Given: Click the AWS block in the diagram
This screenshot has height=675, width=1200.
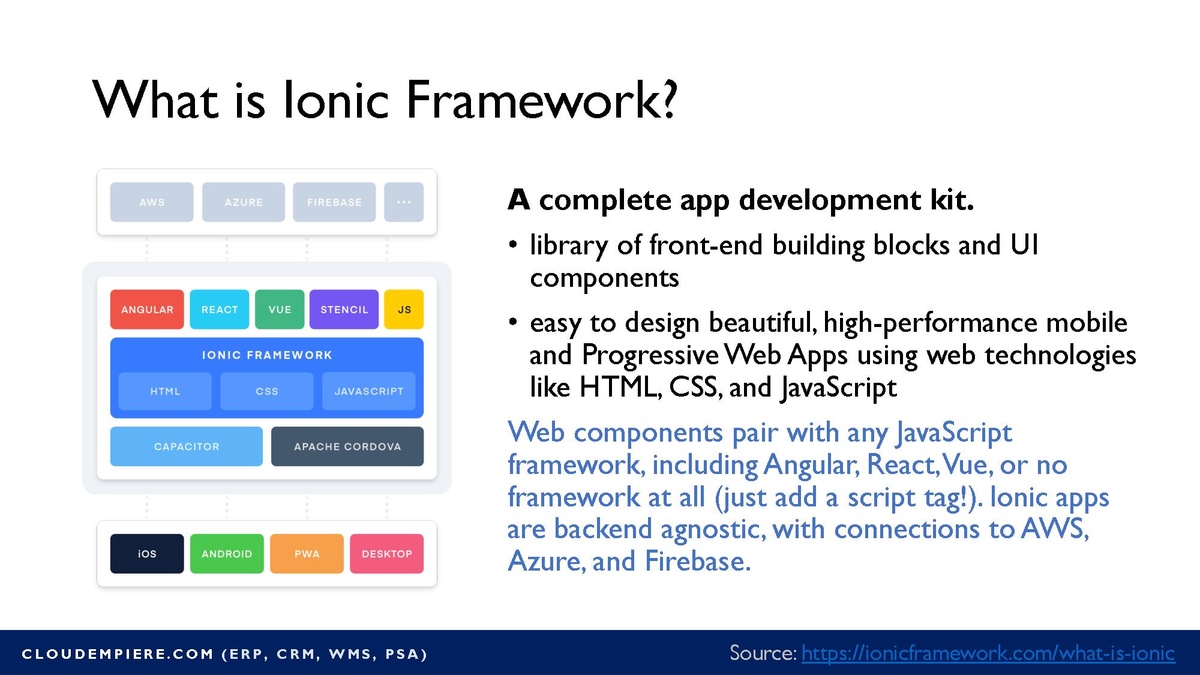Looking at the screenshot, I should [152, 202].
